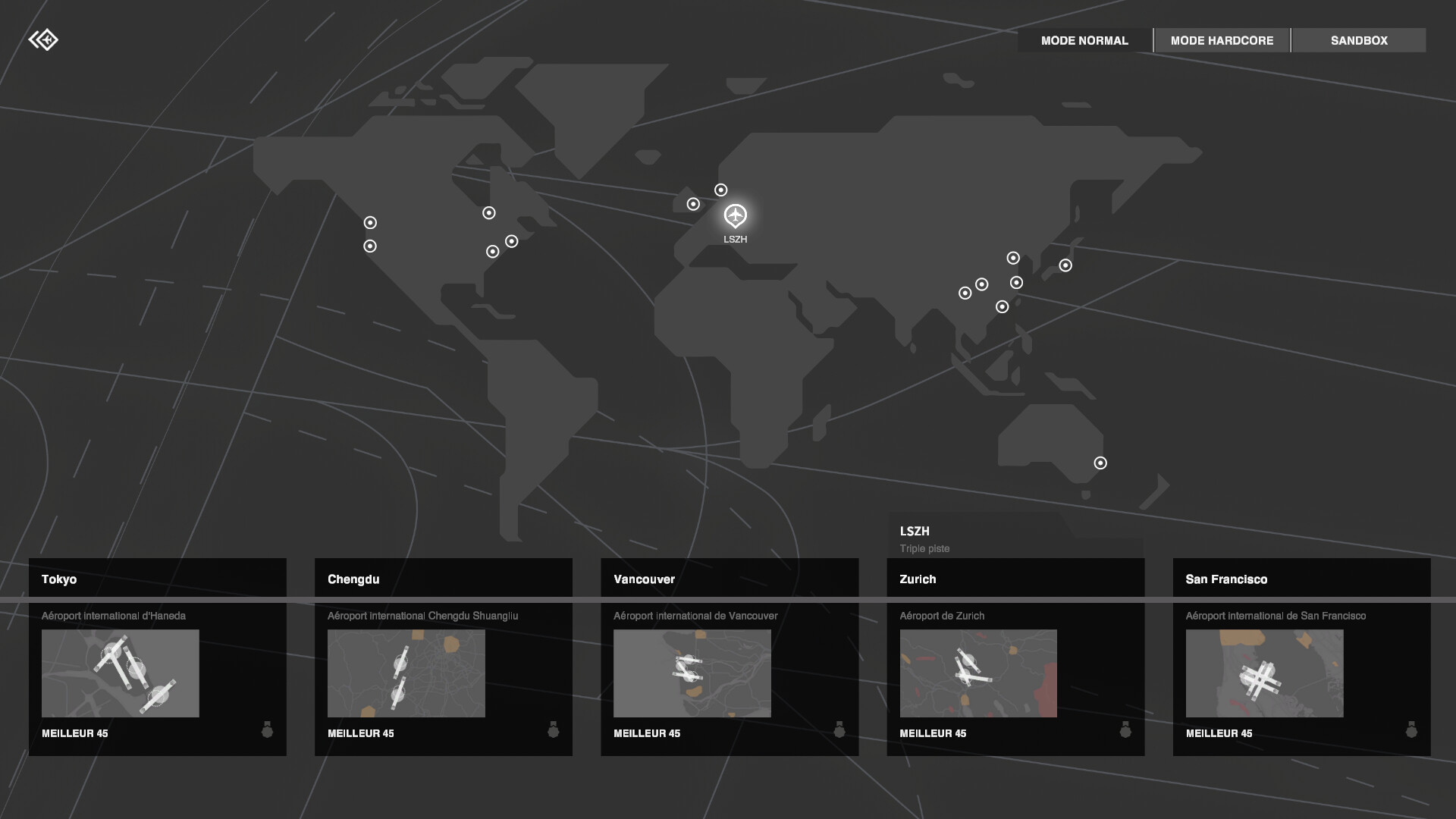The height and width of the screenshot is (819, 1456).
Task: Click the back arrow logo icon
Action: [43, 39]
